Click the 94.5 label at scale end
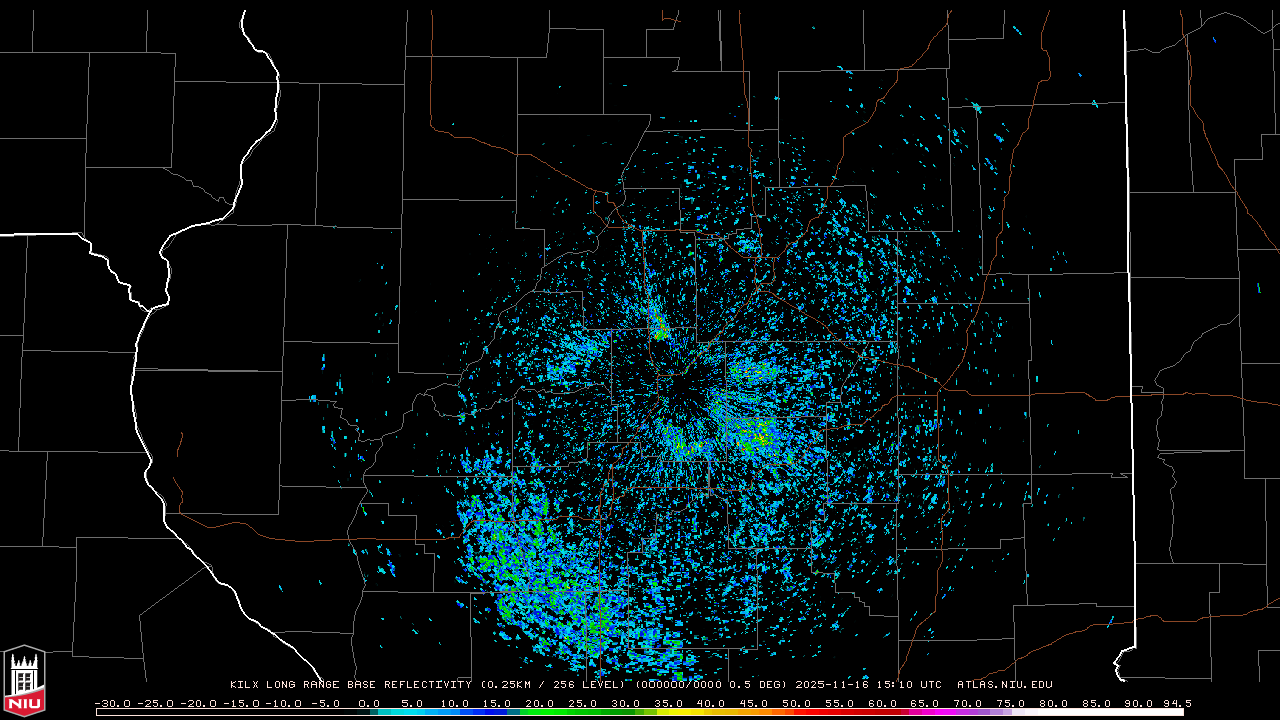The image size is (1280, 720). click(x=1176, y=703)
